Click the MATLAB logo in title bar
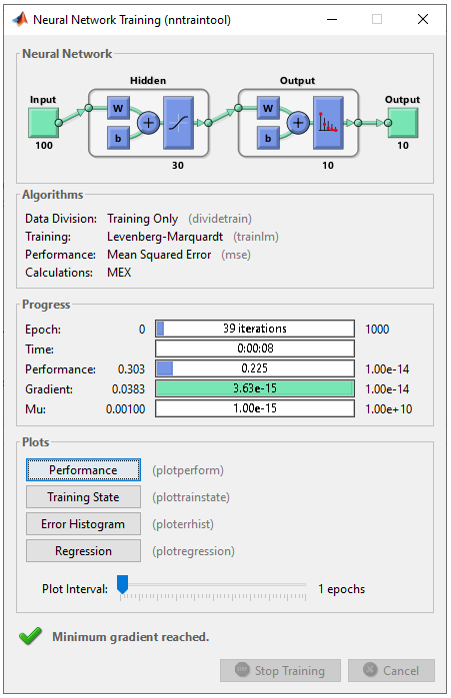This screenshot has width=451, height=698. point(20,19)
